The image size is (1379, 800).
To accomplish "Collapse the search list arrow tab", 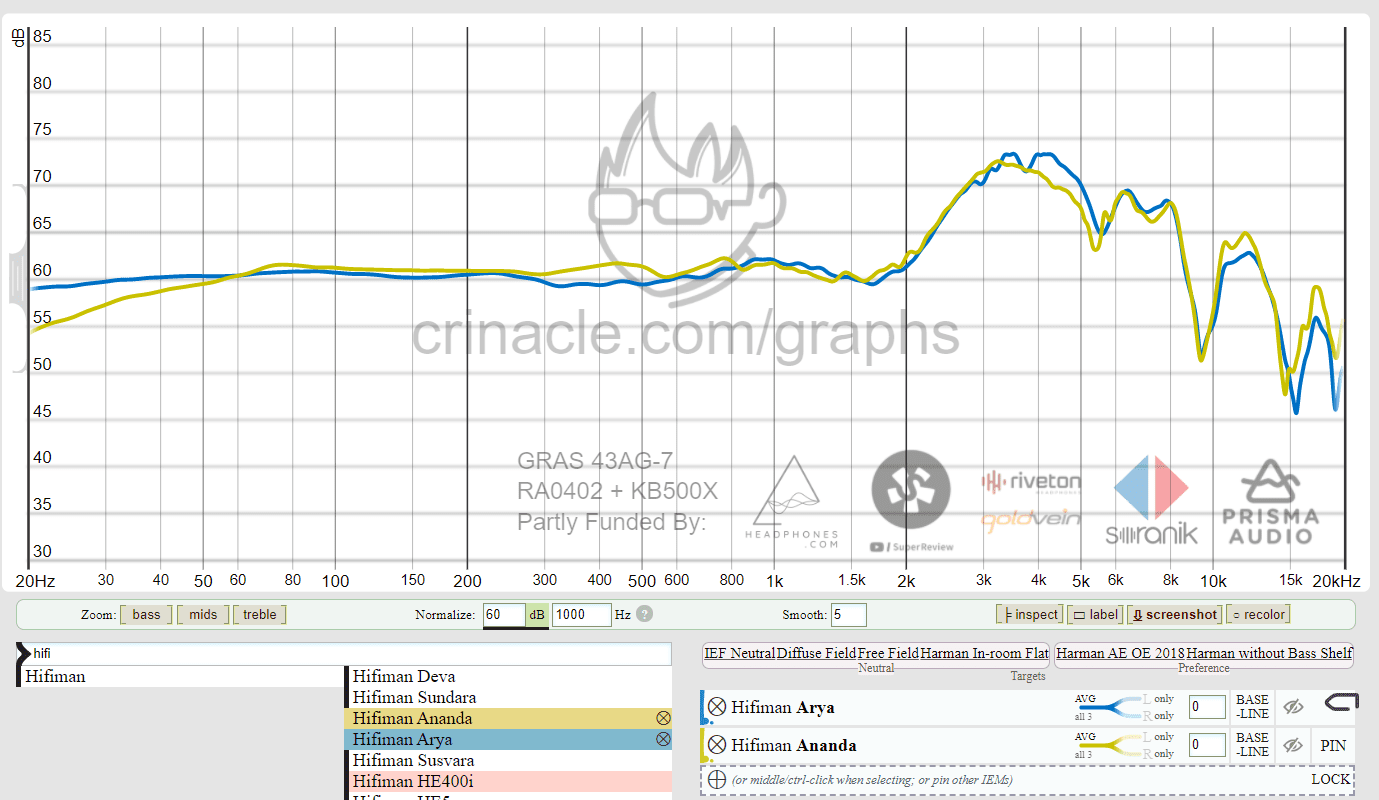I will pyautogui.click(x=24, y=653).
